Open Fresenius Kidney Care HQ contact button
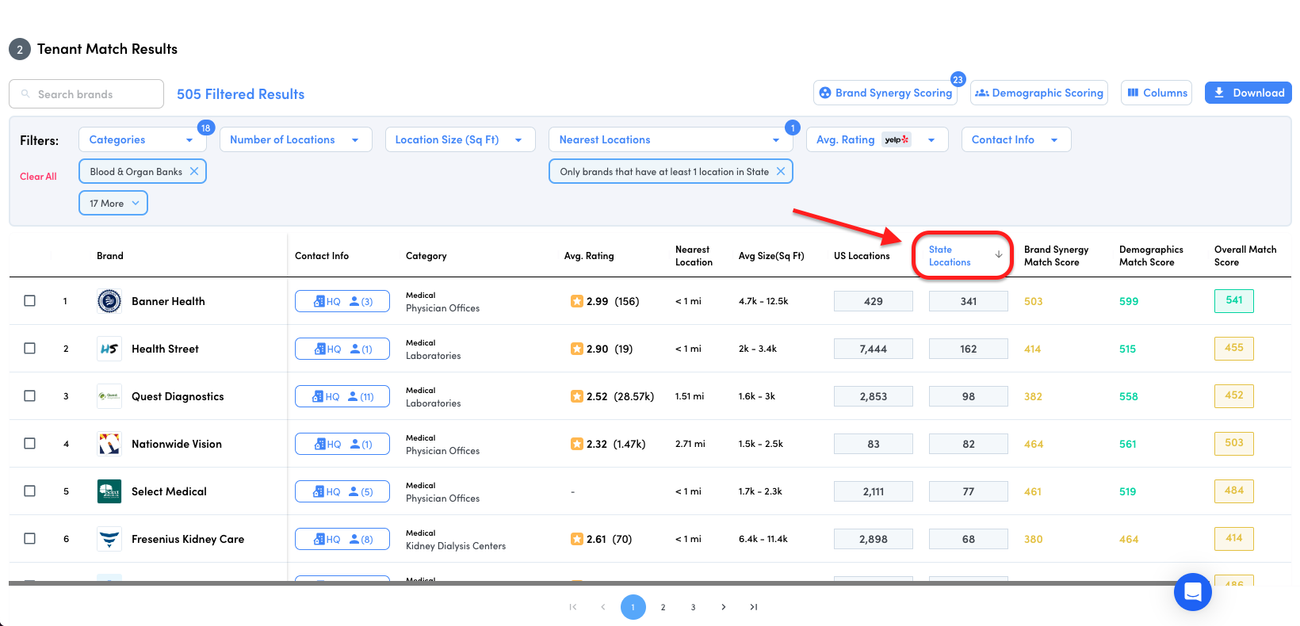Screen dimensions: 1300x626 [x=342, y=539]
